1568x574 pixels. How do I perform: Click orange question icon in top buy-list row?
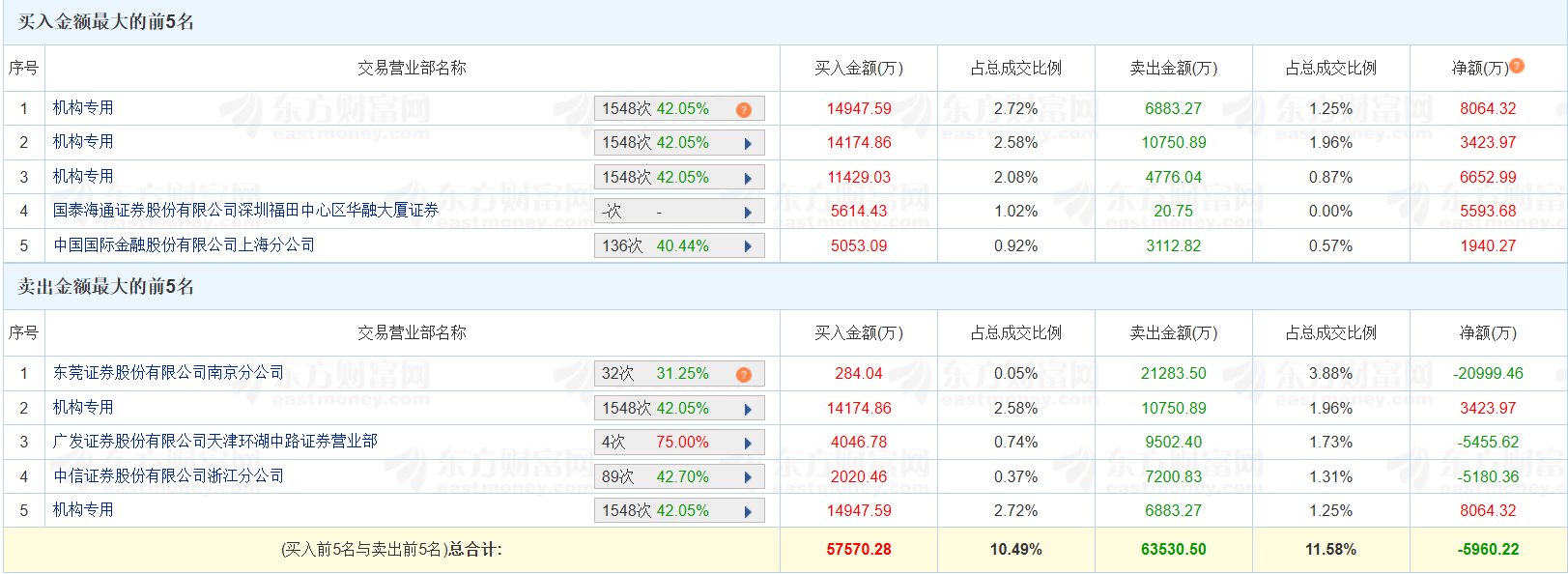pyautogui.click(x=743, y=110)
